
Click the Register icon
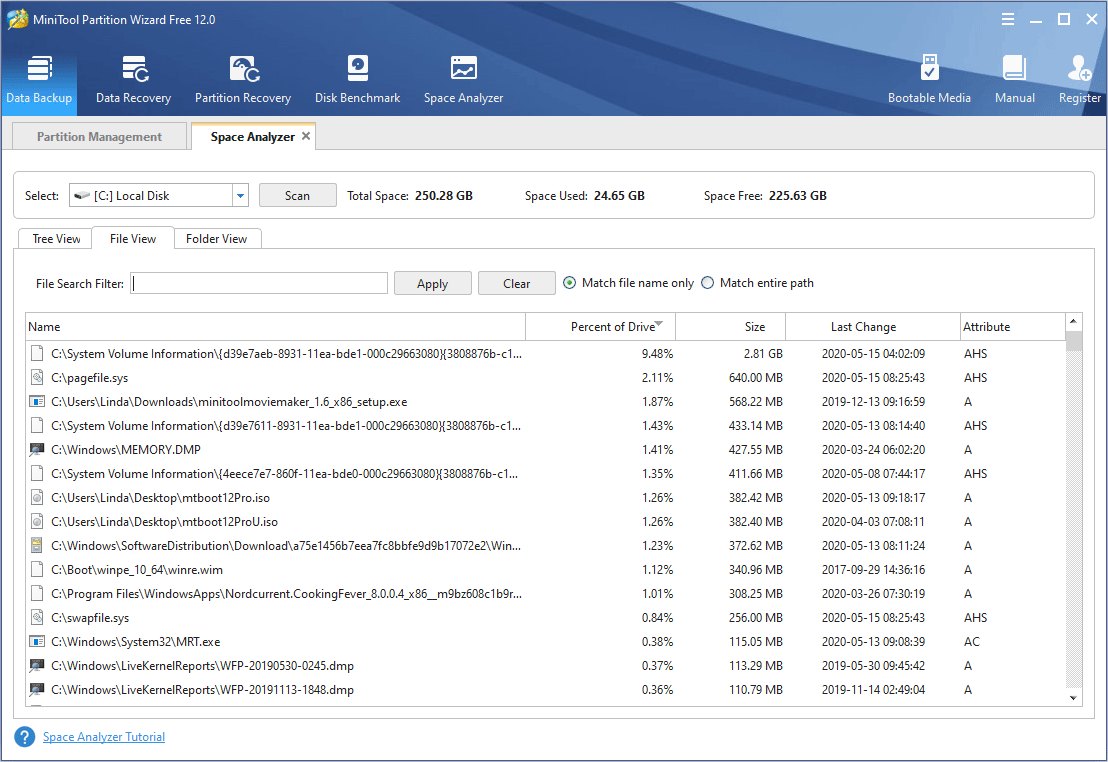(x=1080, y=80)
